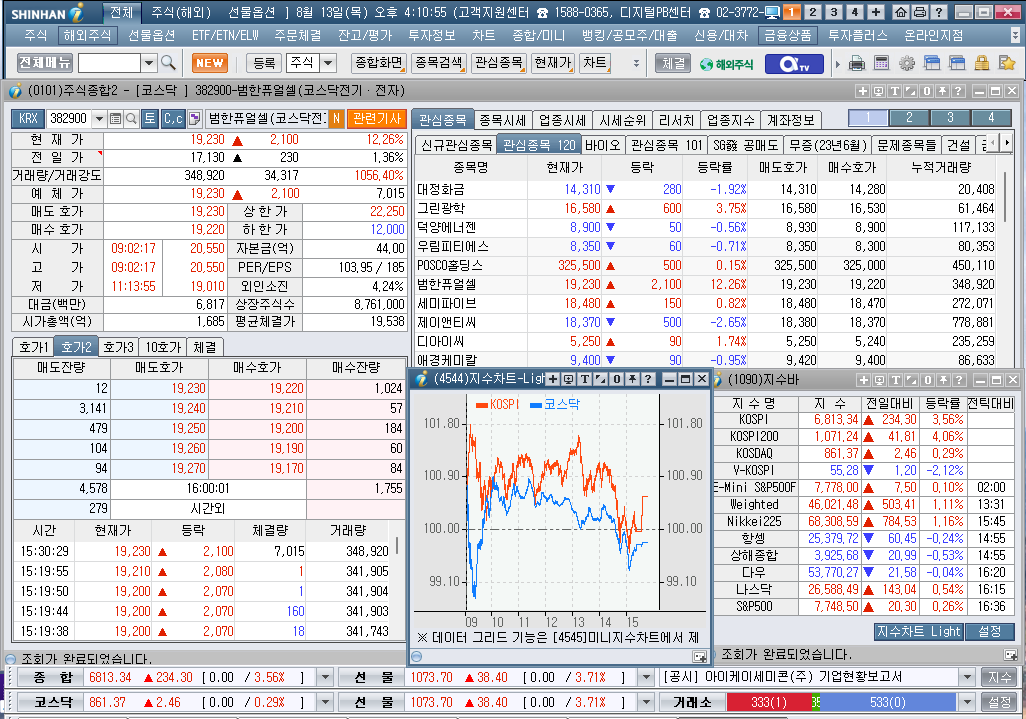The image size is (1026, 719).
Task: Select the 바이오 watchlist tab
Action: click(x=602, y=145)
